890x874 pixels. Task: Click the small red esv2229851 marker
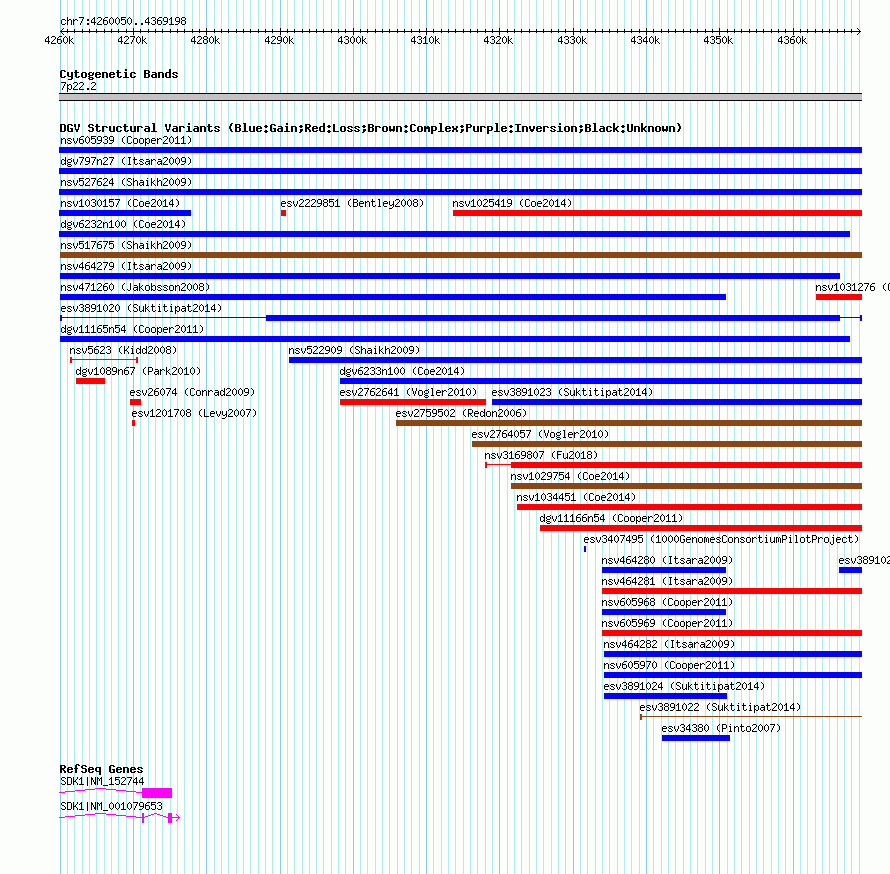pos(283,213)
